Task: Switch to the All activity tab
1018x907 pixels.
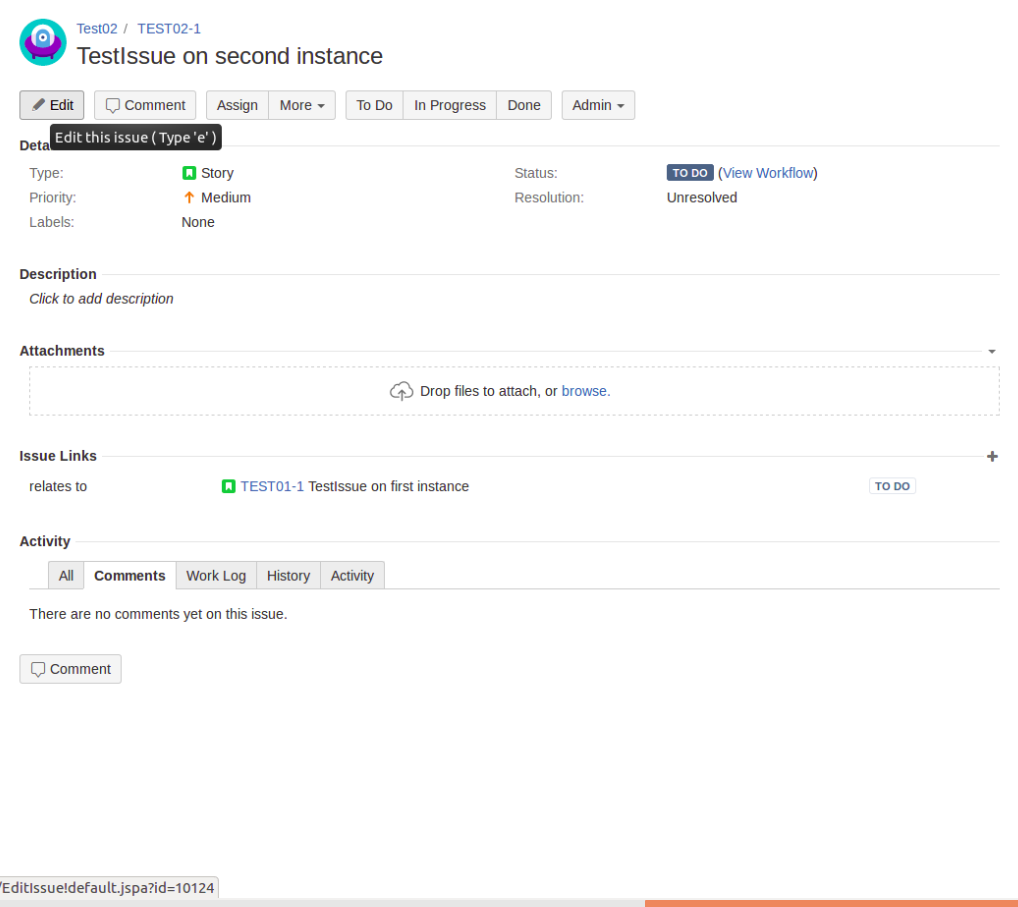Action: 66,576
